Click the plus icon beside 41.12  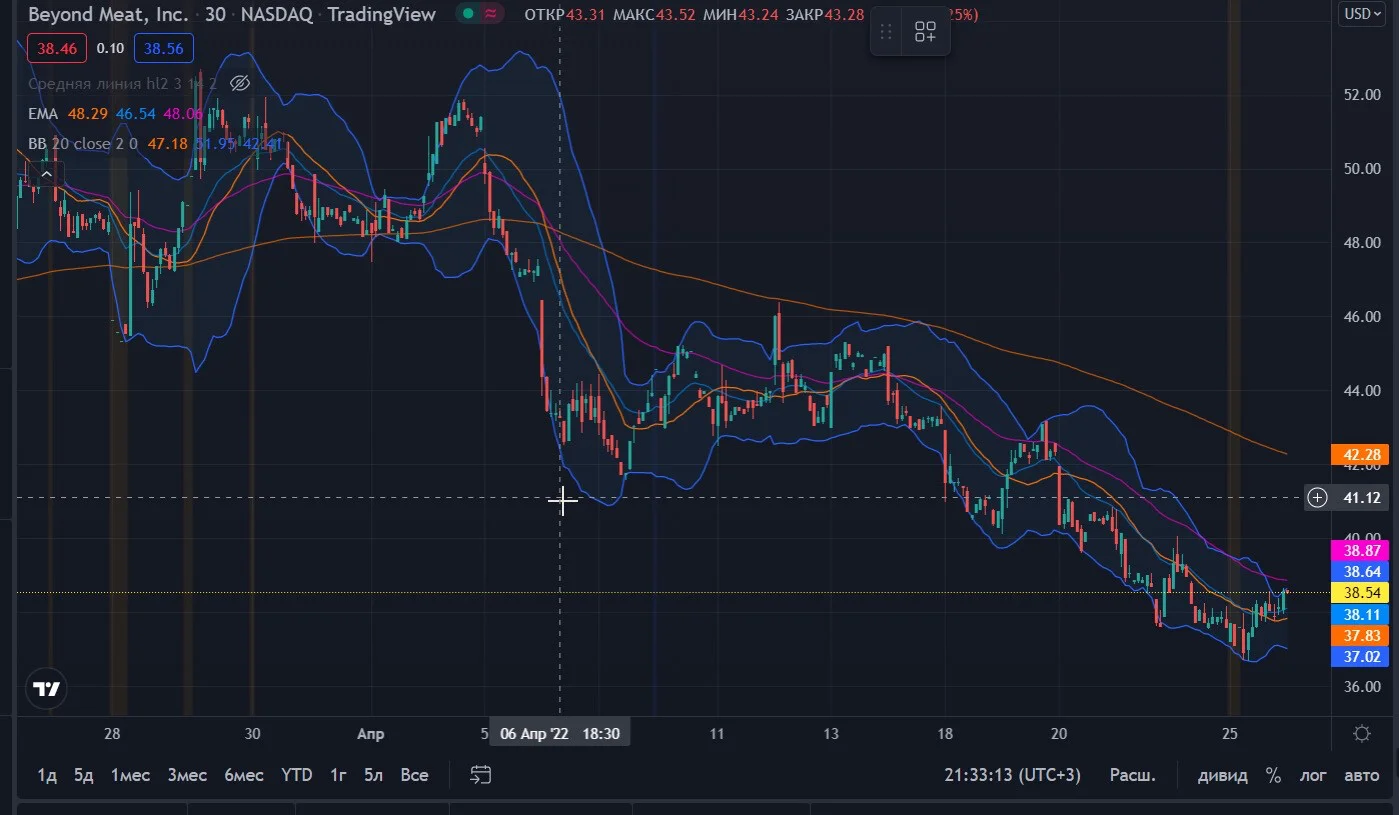(x=1318, y=497)
